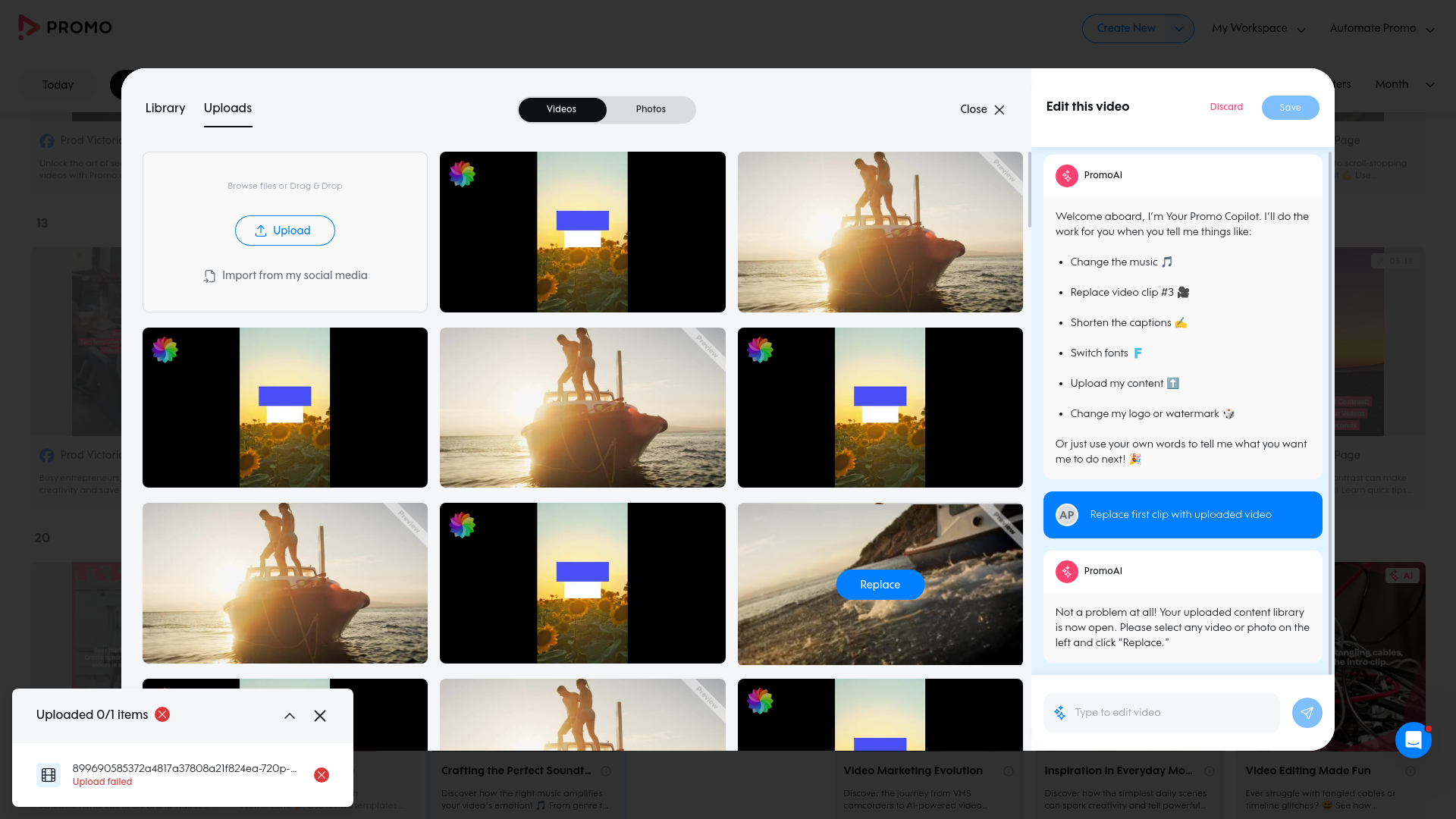Click the send message paper plane icon
This screenshot has width=1456, height=819.
point(1307,713)
